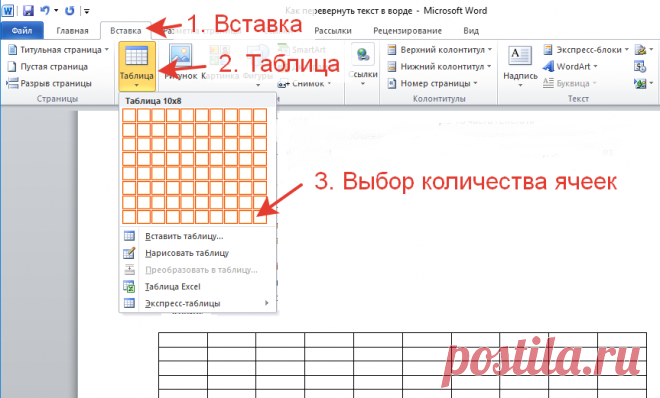The width and height of the screenshot is (660, 398).
Task: Undo the last action in quick access toolbar
Action: (x=45, y=11)
